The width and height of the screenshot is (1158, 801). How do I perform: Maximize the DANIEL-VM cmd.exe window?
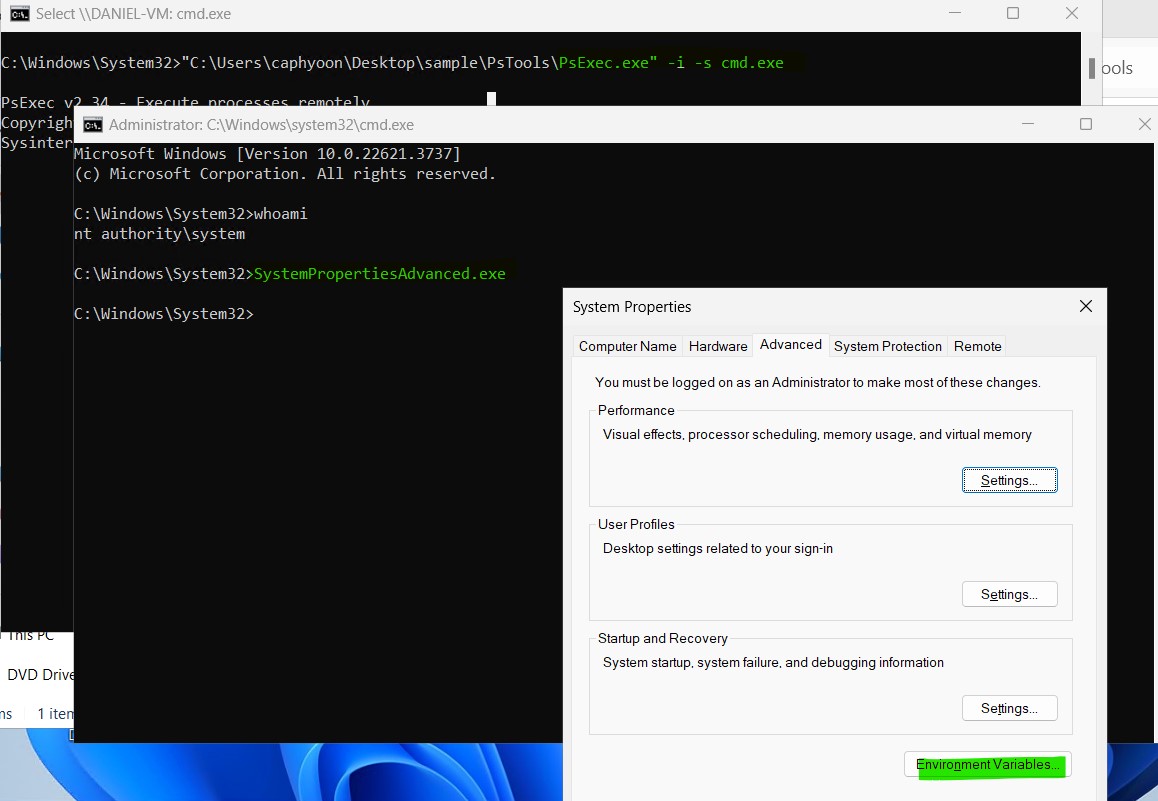point(1013,14)
